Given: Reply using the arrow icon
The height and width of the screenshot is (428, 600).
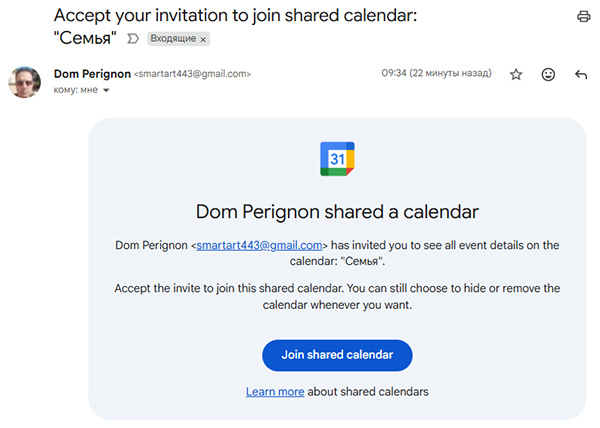Looking at the screenshot, I should pos(581,75).
